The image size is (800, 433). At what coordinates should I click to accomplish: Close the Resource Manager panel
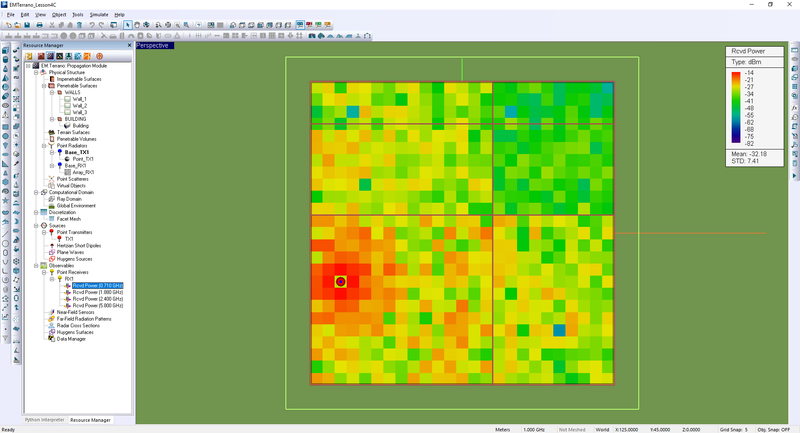click(127, 46)
